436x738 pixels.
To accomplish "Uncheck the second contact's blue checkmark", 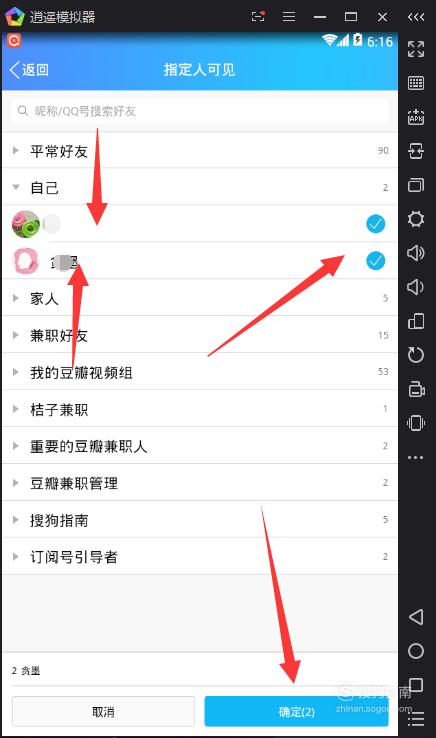I will click(x=375, y=260).
